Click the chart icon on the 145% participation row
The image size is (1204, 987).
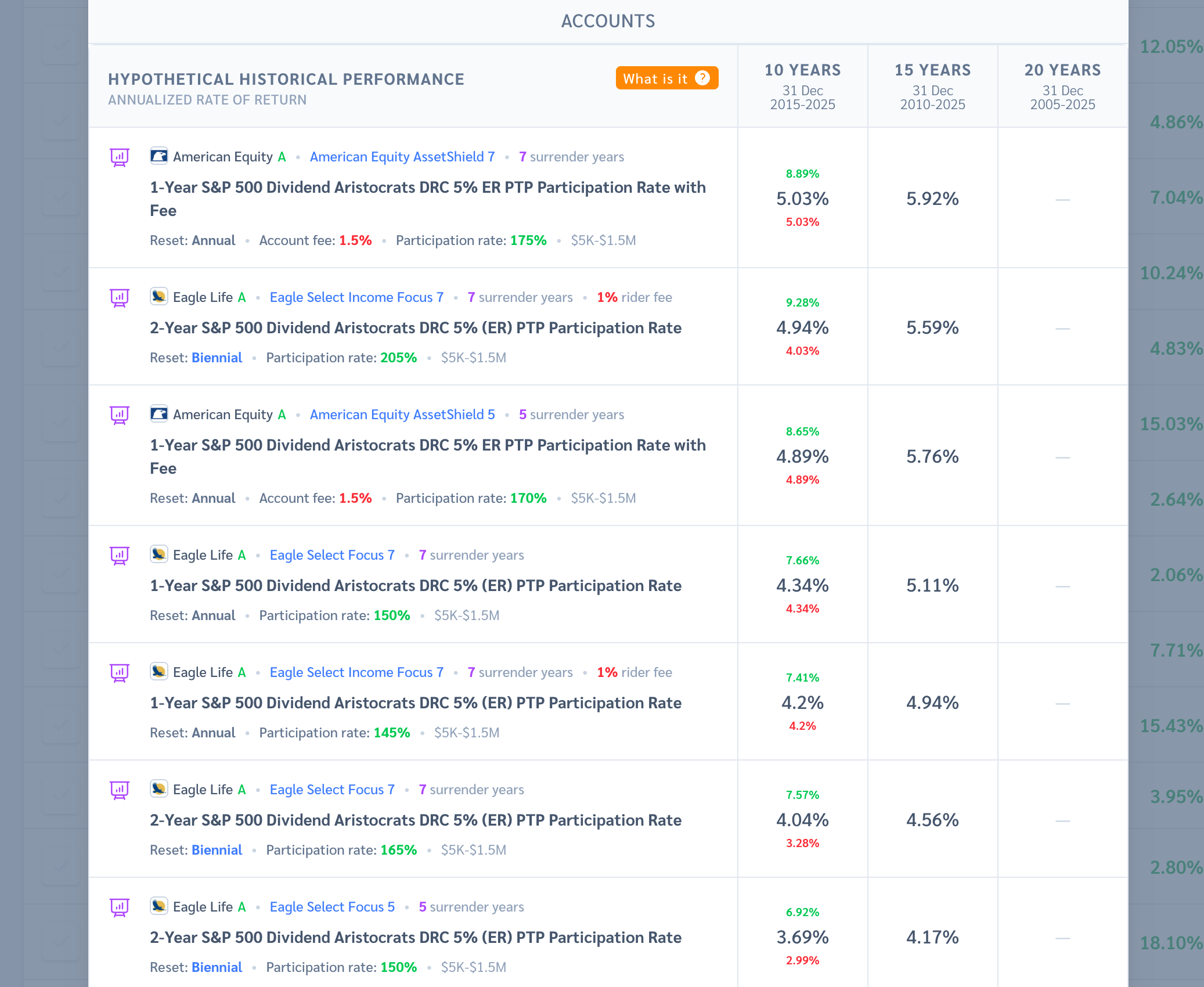tap(120, 673)
